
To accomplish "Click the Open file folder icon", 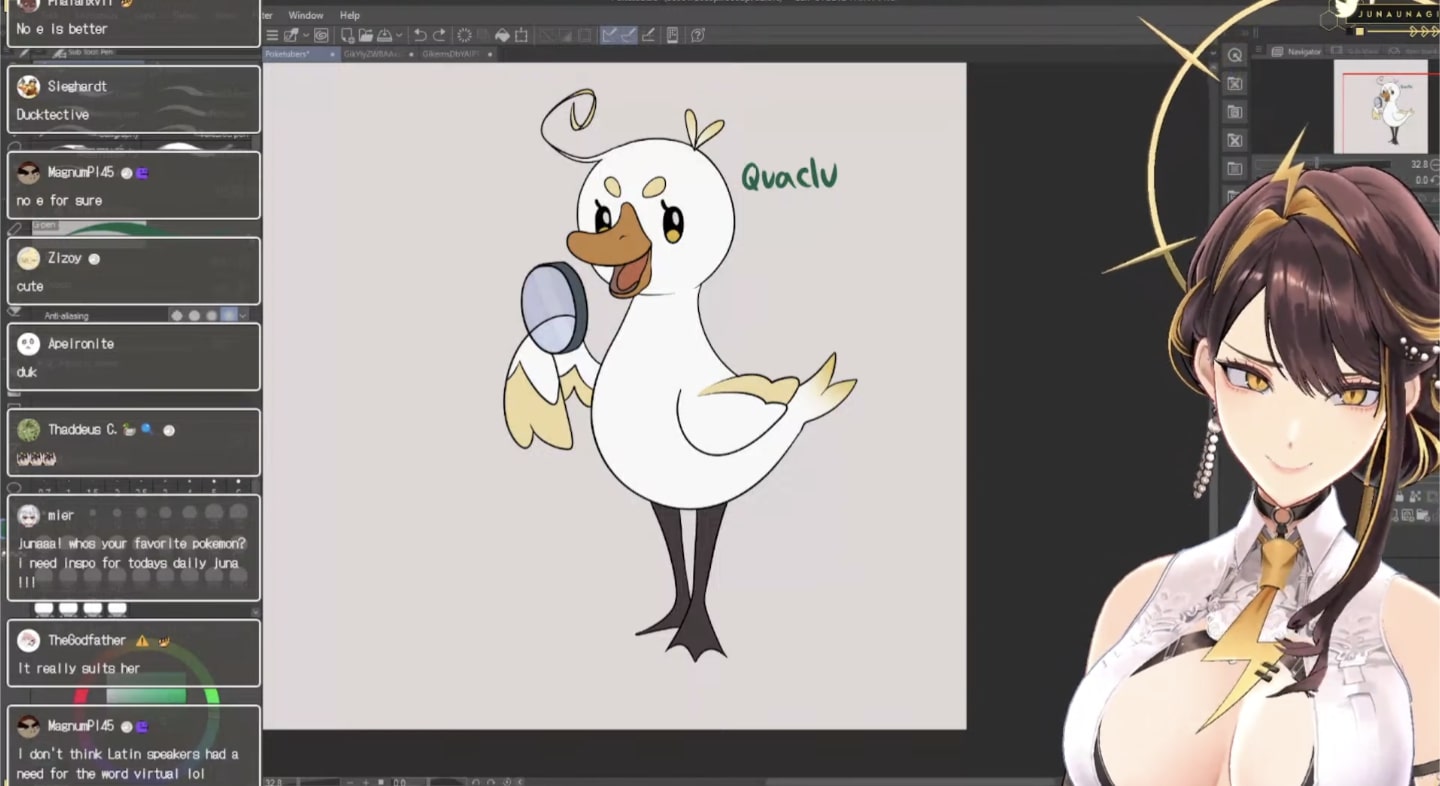I will click(366, 35).
